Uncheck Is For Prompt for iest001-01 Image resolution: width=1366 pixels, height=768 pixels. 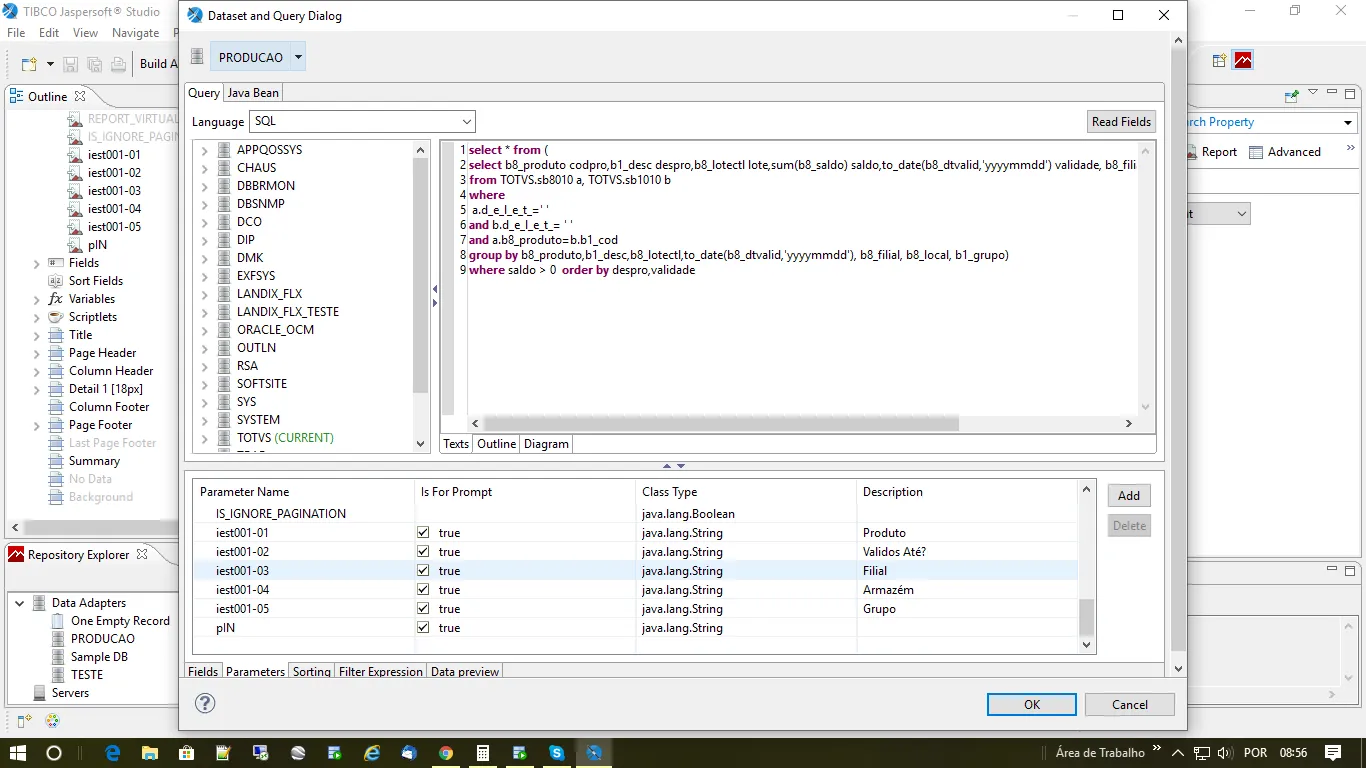pyautogui.click(x=423, y=533)
